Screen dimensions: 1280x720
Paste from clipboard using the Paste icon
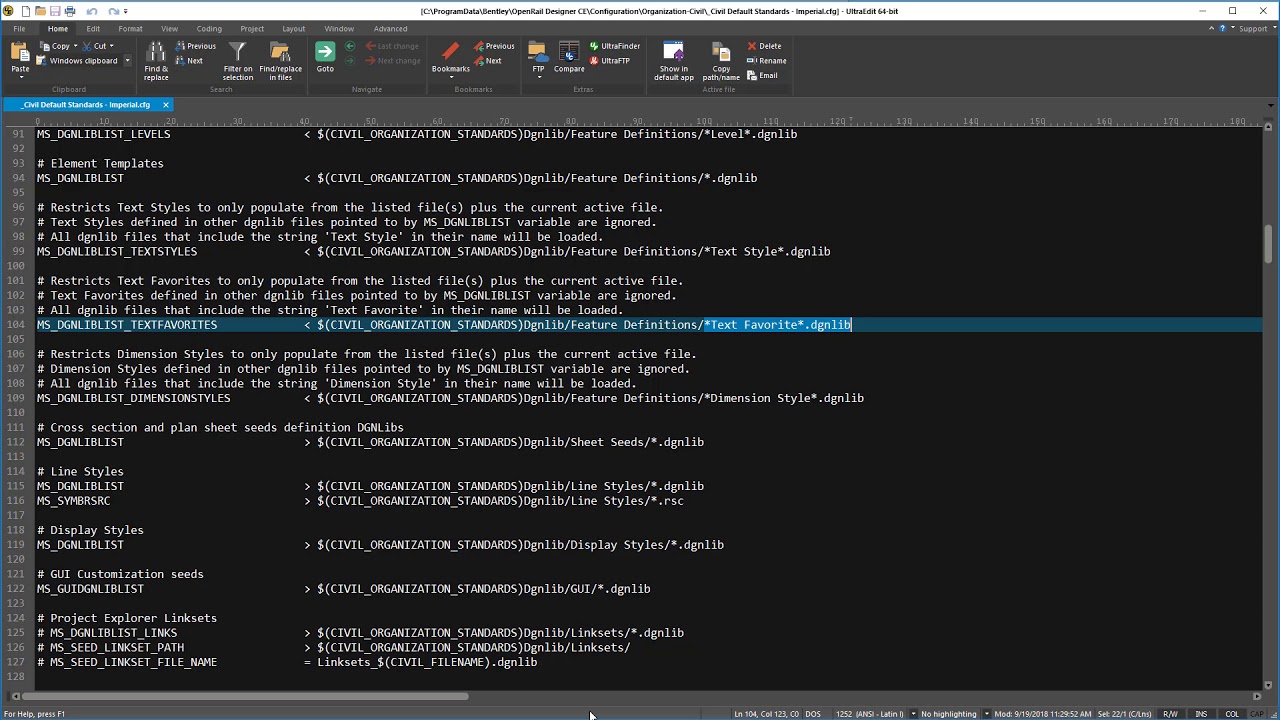tap(20, 52)
